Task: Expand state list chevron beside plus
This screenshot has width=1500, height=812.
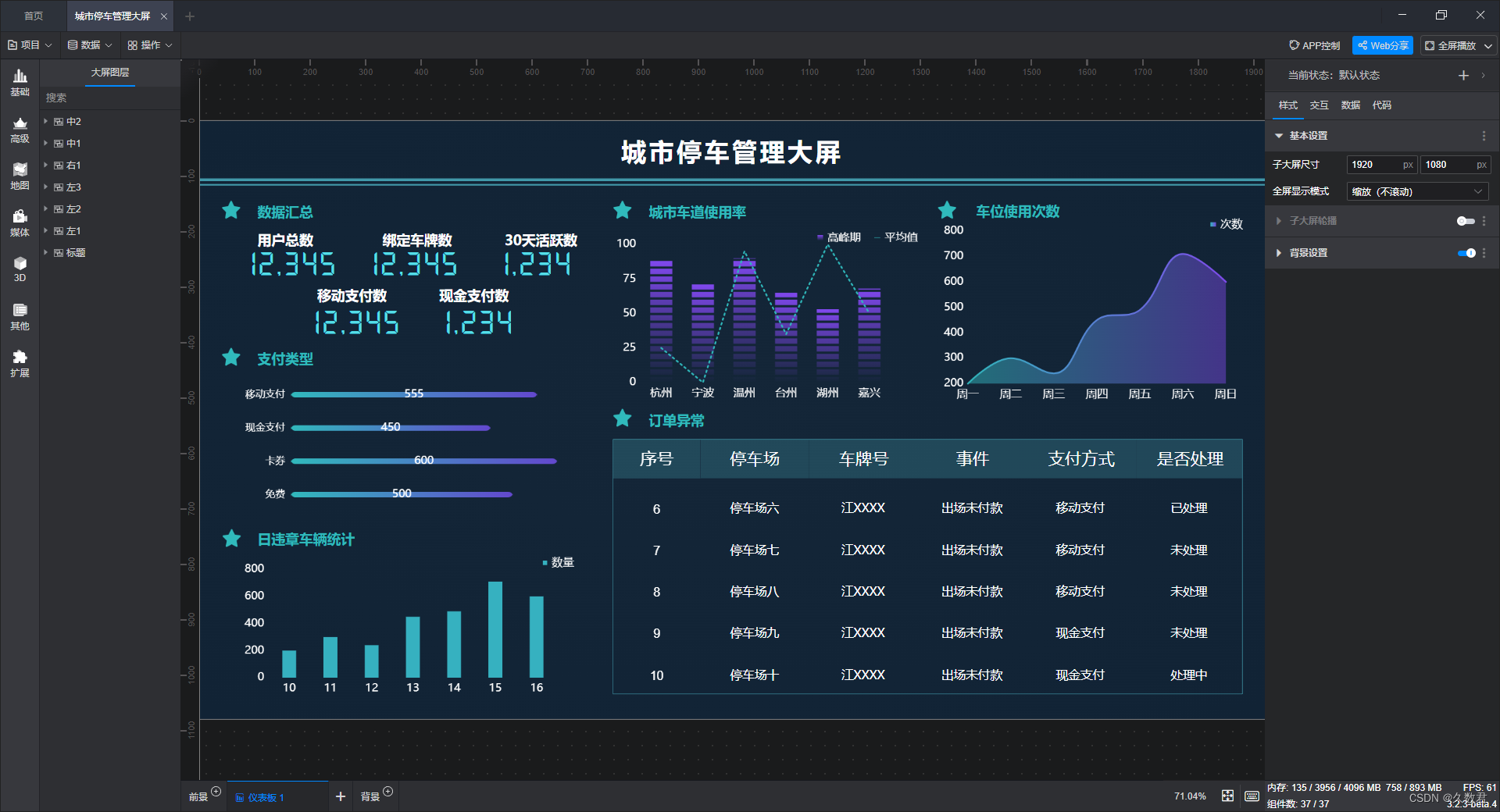Action: point(1483,75)
